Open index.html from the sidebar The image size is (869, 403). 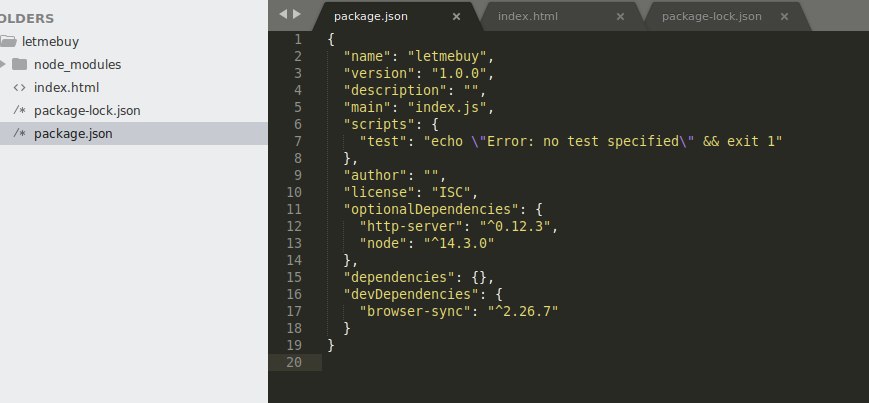67,88
